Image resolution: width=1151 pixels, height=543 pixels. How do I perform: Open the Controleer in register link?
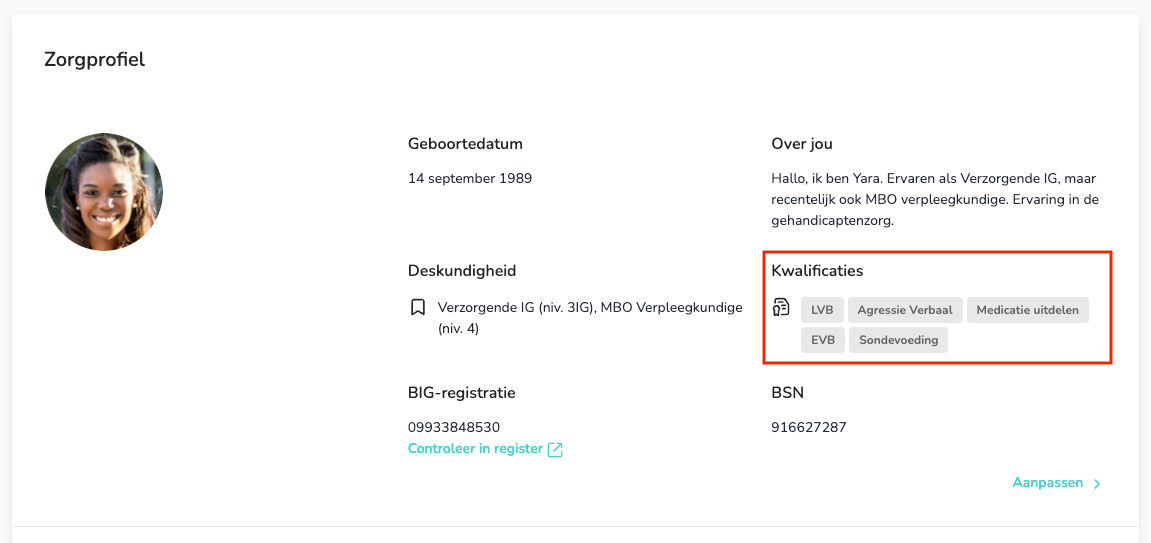coord(475,449)
